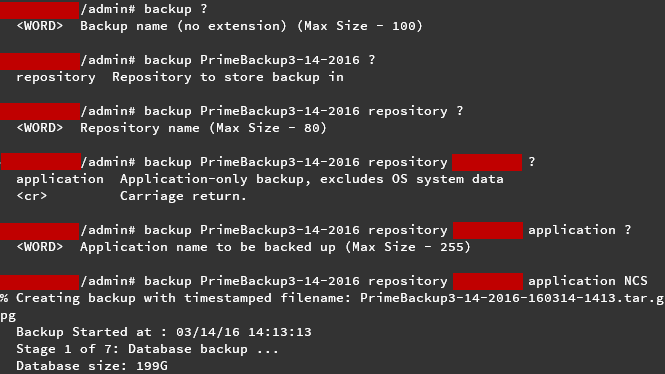Click the 'Carriage return.' description
The height and width of the screenshot is (374, 665).
183,196
